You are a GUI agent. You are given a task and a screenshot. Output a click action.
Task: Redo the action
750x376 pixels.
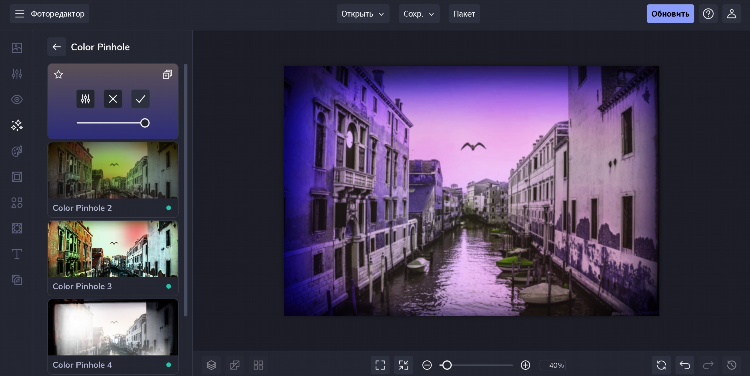coord(708,365)
